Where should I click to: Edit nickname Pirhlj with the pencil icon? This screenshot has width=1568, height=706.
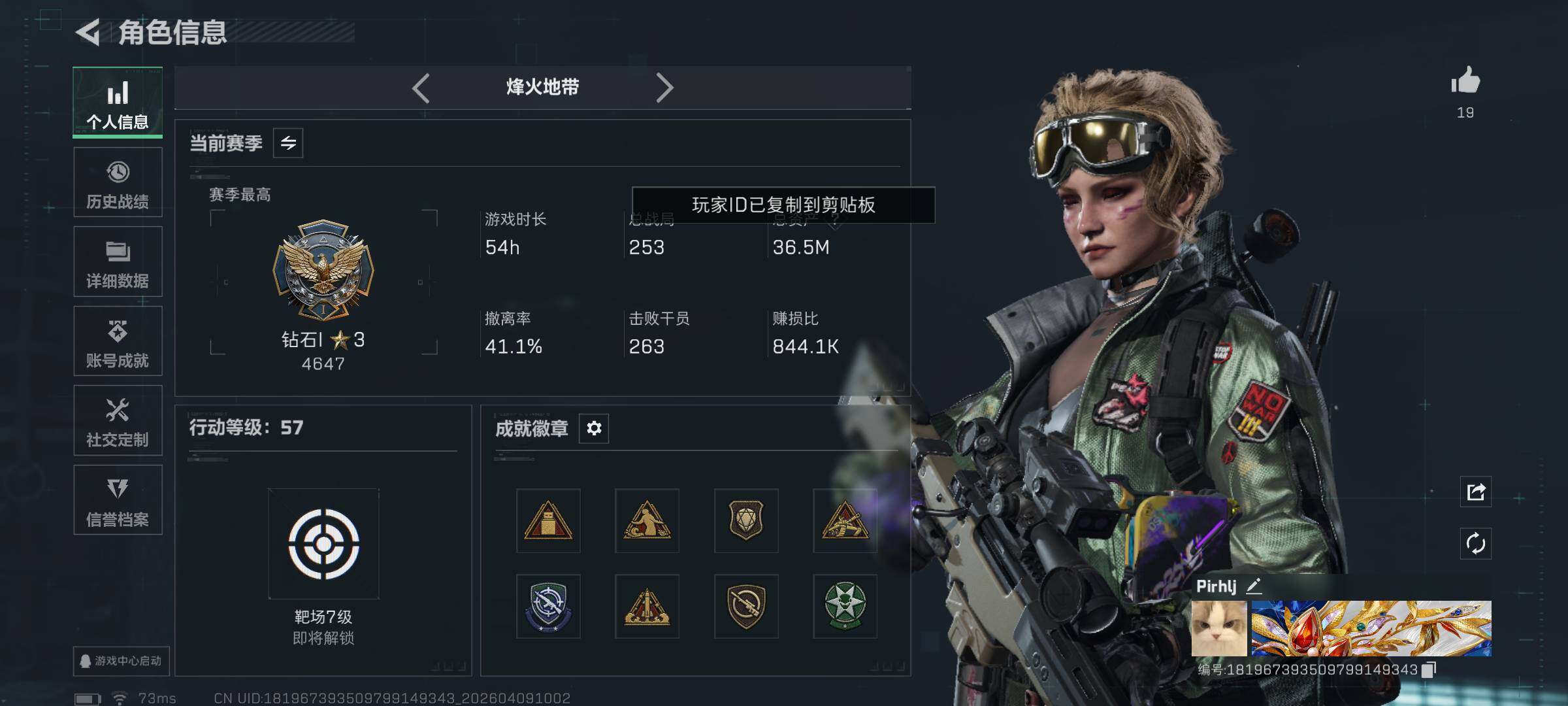click(1254, 586)
